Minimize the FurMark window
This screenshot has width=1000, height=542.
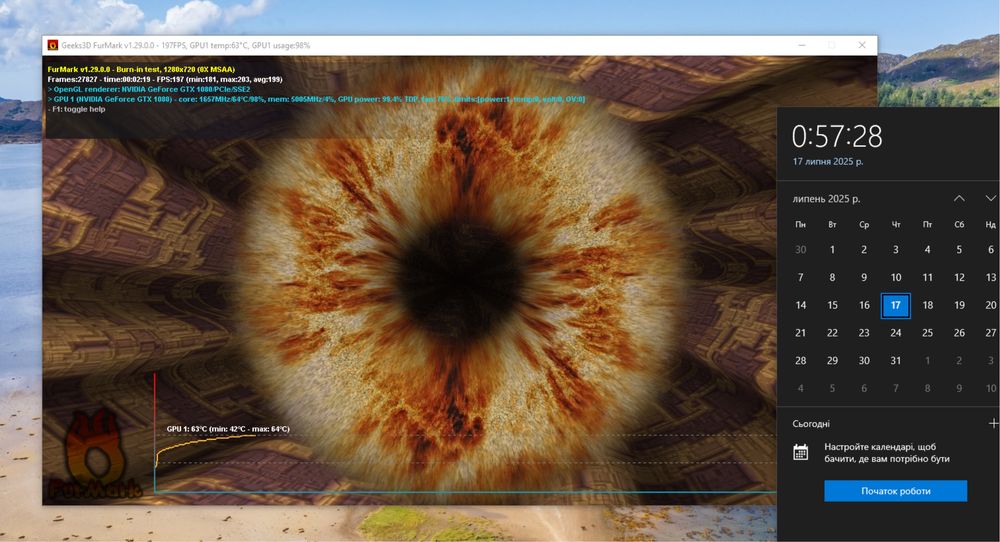tap(802, 45)
